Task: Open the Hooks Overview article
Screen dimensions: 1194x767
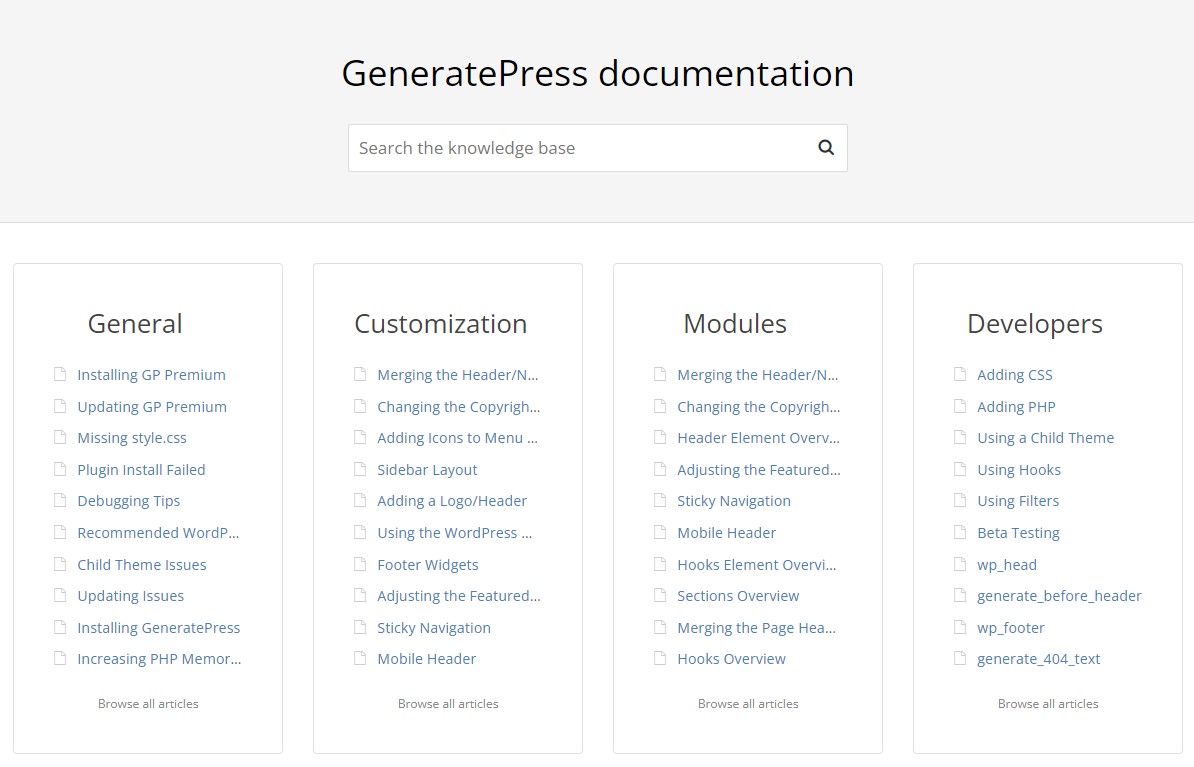Action: (x=731, y=659)
